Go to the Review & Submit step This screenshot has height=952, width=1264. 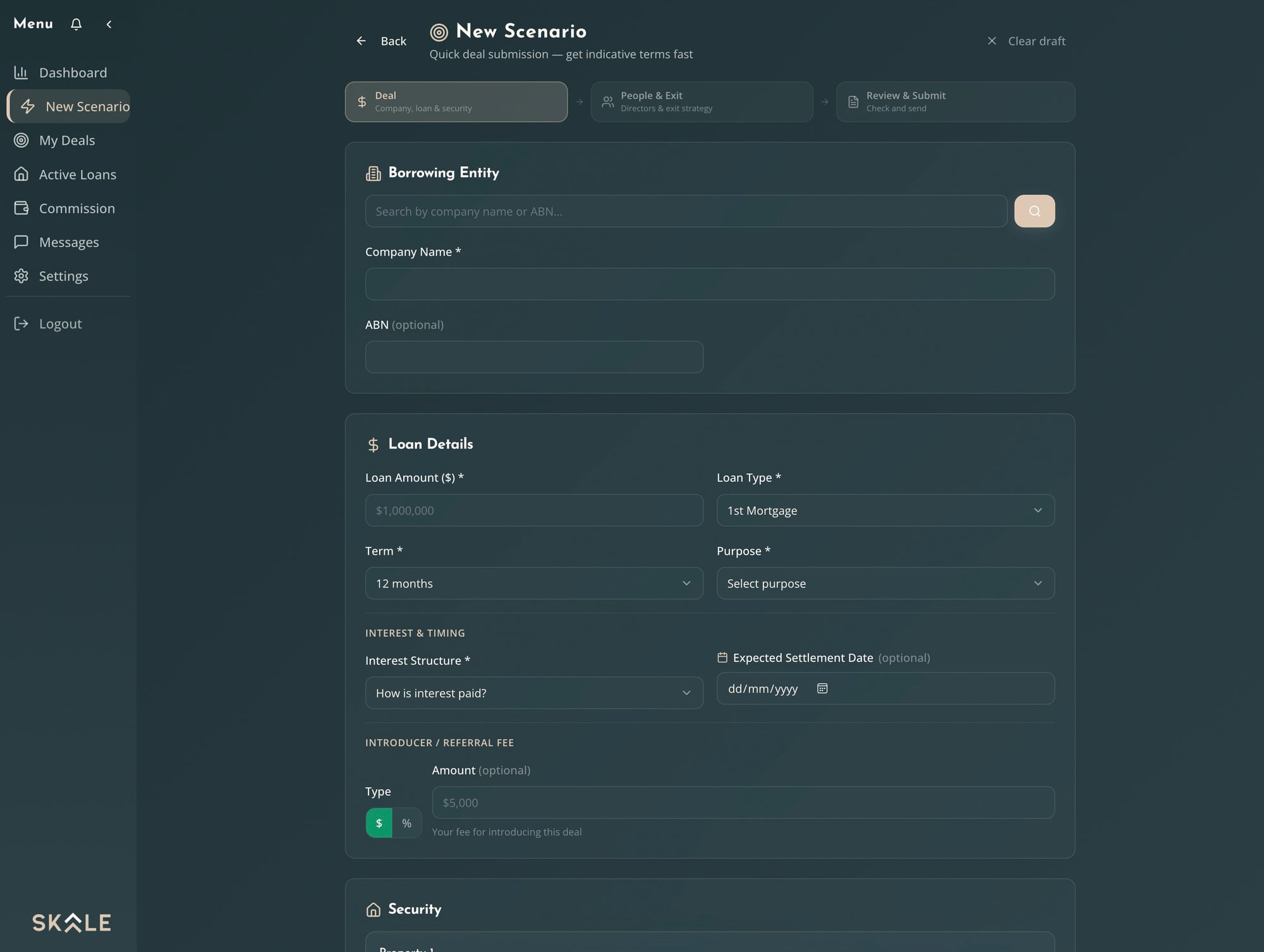click(x=954, y=102)
